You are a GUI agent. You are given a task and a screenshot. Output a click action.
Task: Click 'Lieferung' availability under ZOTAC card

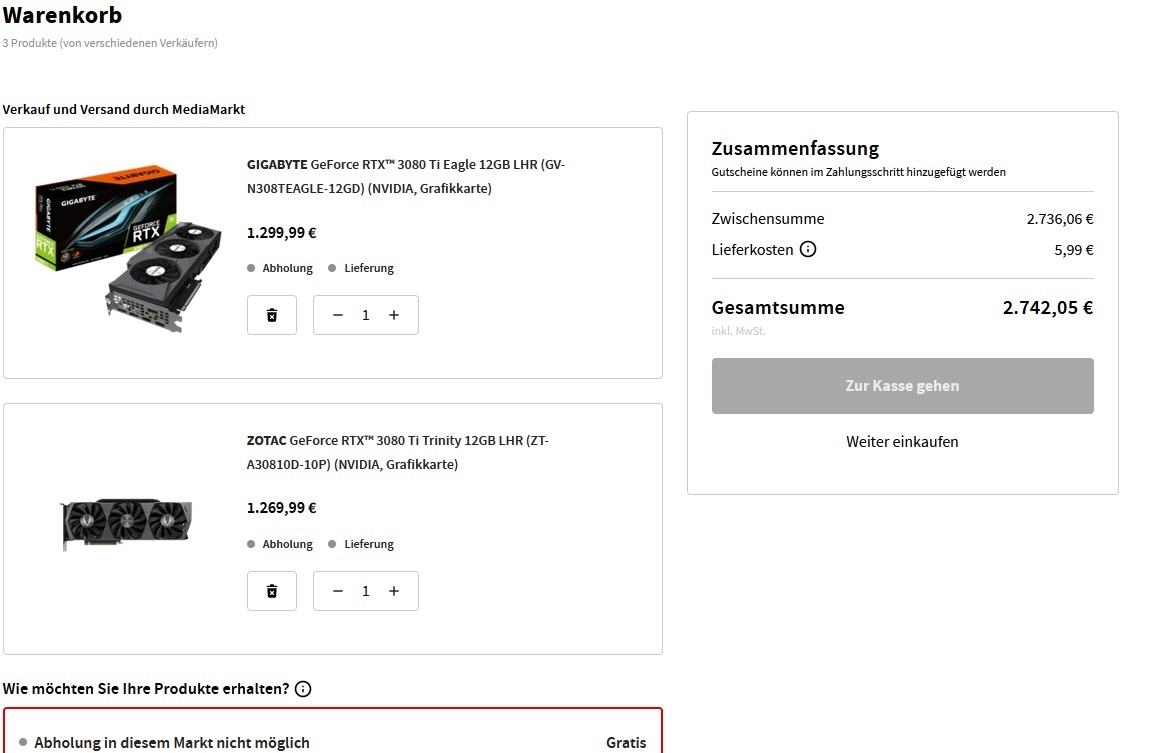[362, 544]
